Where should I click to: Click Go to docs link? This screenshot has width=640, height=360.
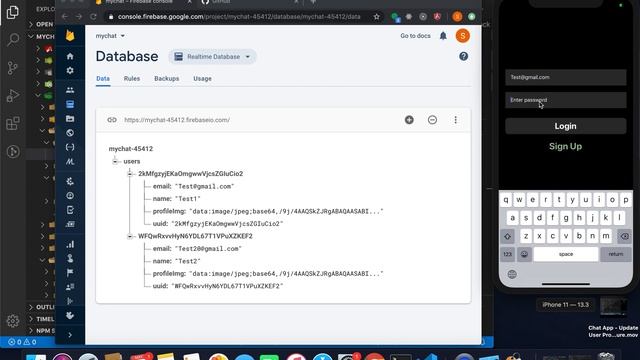click(x=415, y=36)
